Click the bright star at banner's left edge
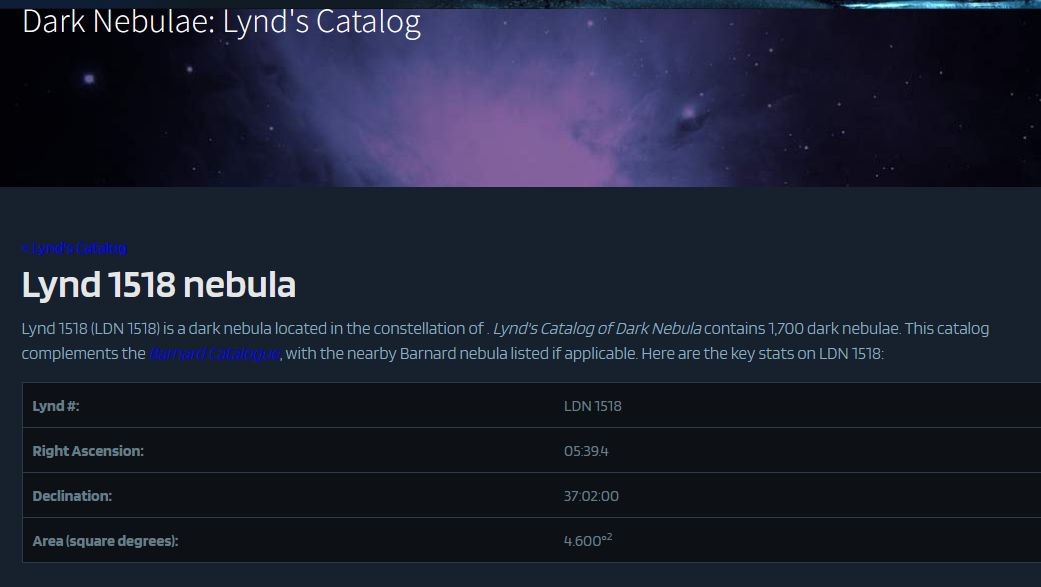This screenshot has height=587, width=1041. point(89,78)
